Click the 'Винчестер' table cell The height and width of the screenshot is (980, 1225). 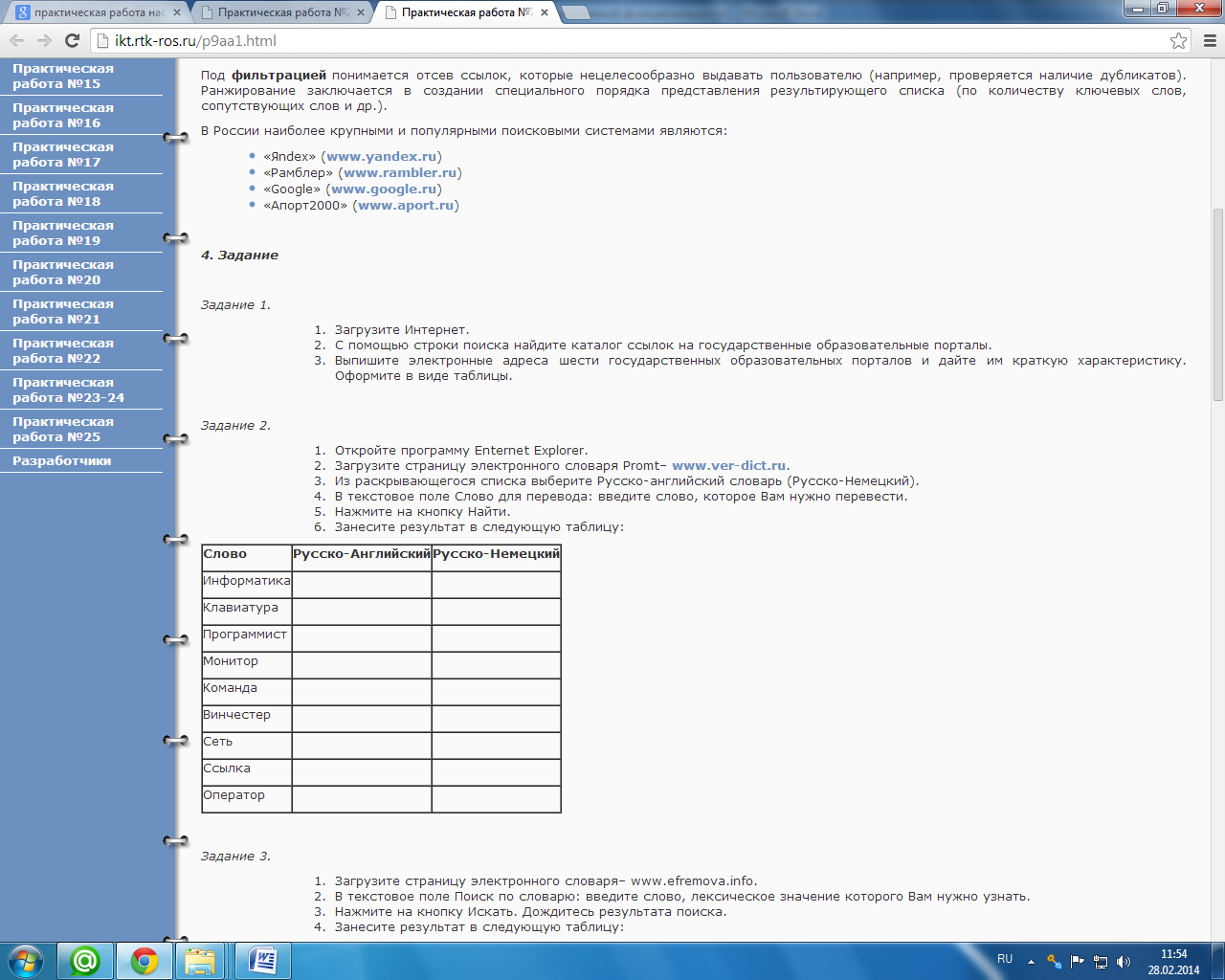point(247,718)
